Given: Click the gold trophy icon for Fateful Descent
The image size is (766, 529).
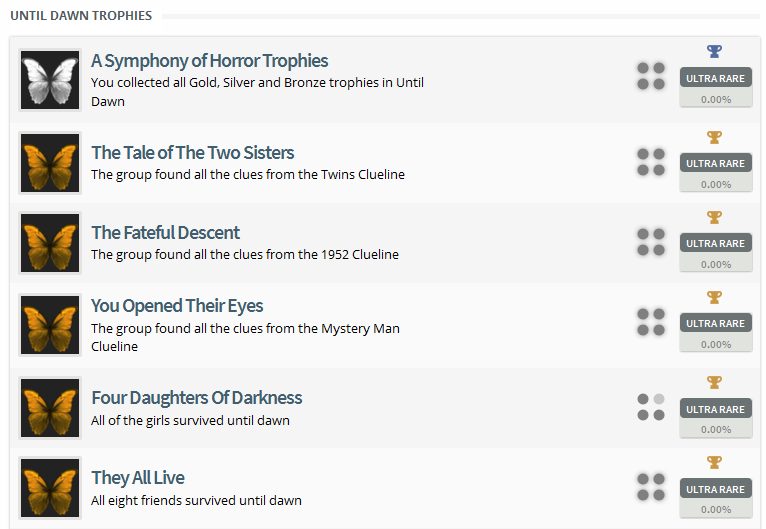Looking at the screenshot, I should point(714,217).
